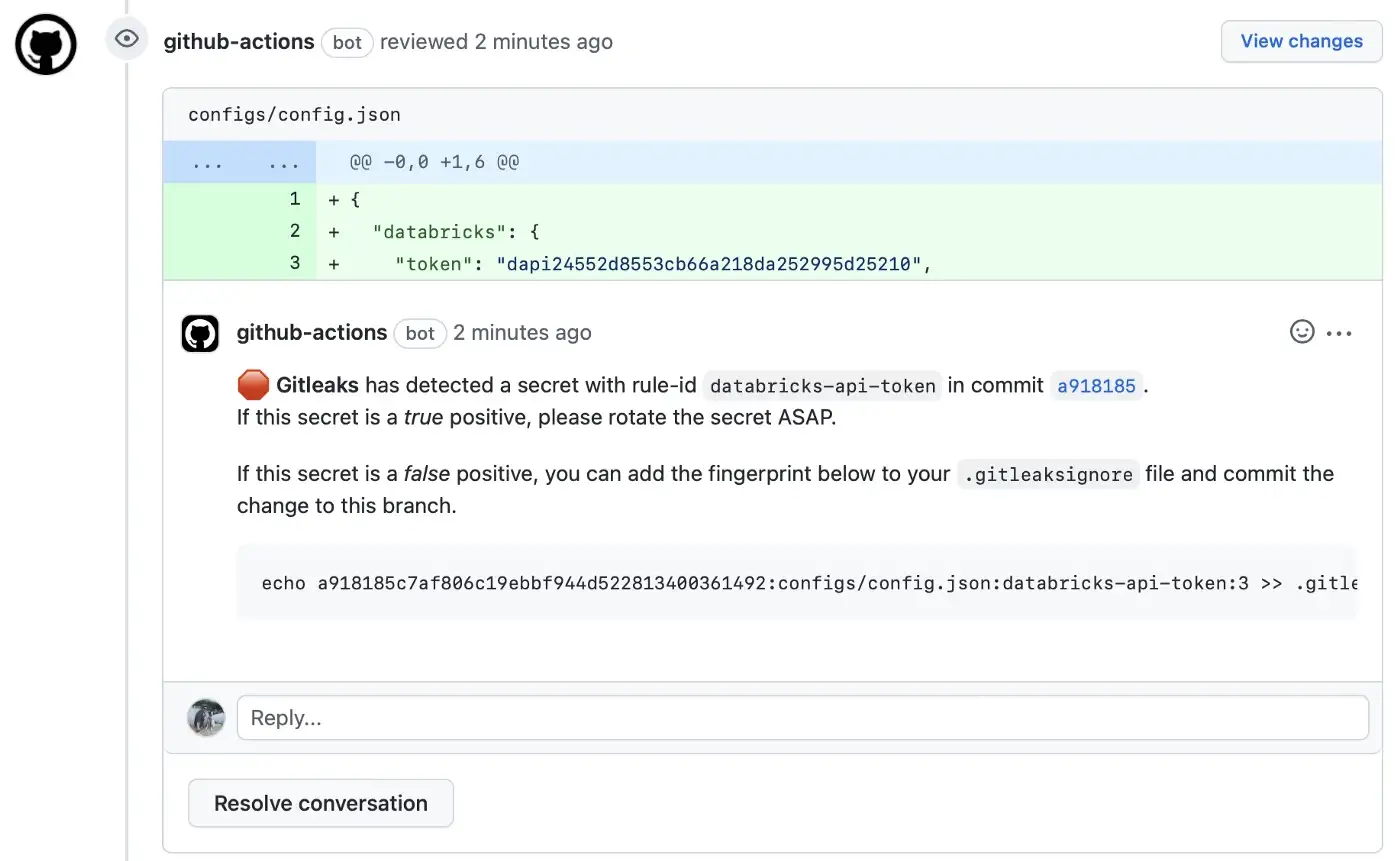The image size is (1400, 861).
Task: Select line number 3 in the diff
Action: pyautogui.click(x=294, y=263)
